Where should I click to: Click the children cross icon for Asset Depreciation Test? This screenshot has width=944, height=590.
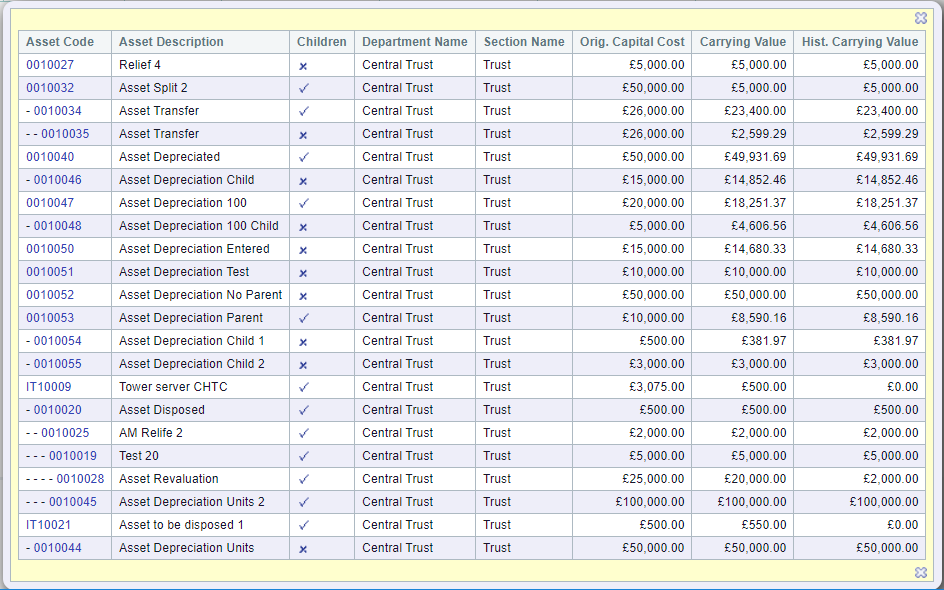303,273
